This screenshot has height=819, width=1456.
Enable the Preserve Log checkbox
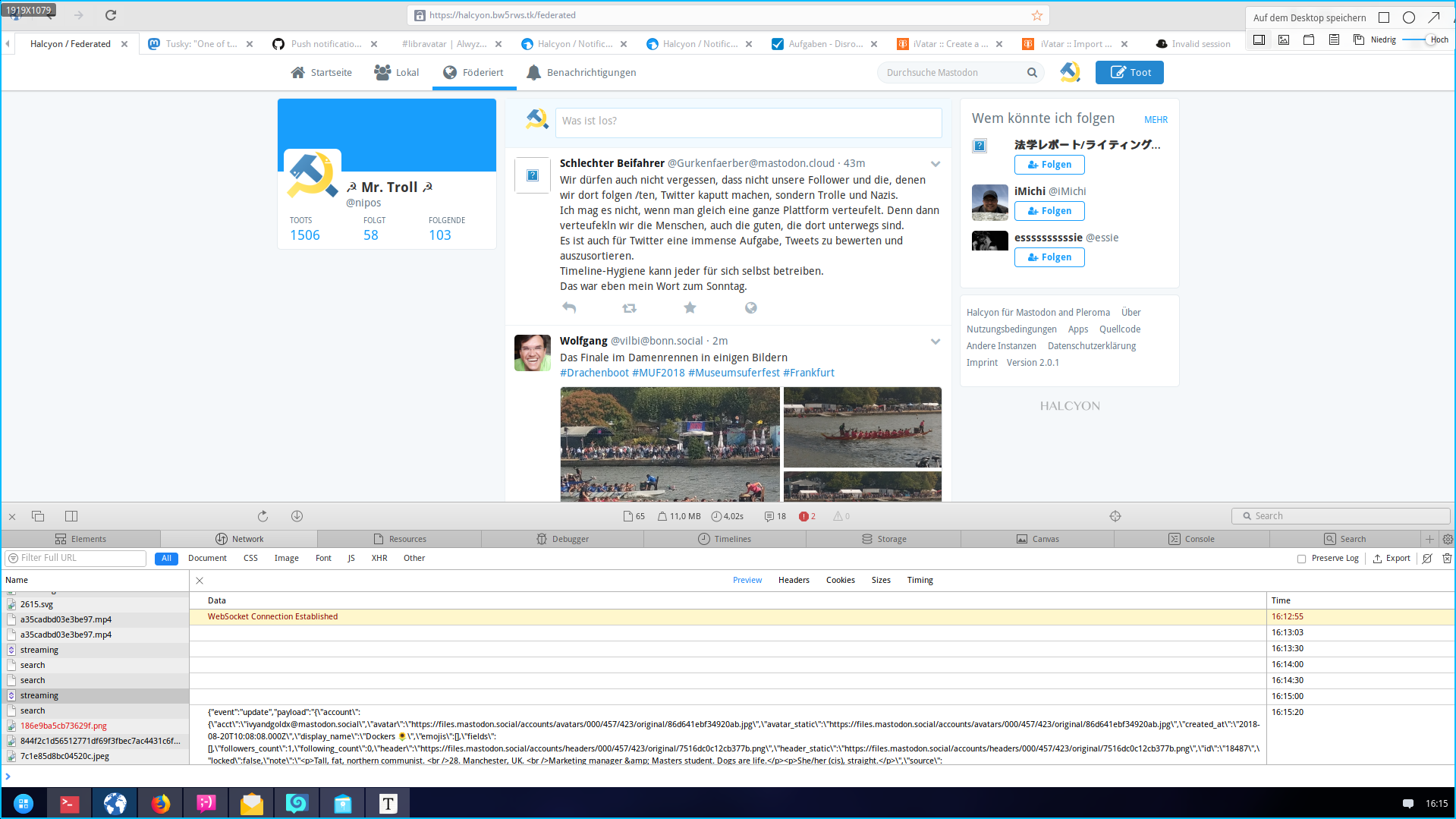(x=1301, y=558)
